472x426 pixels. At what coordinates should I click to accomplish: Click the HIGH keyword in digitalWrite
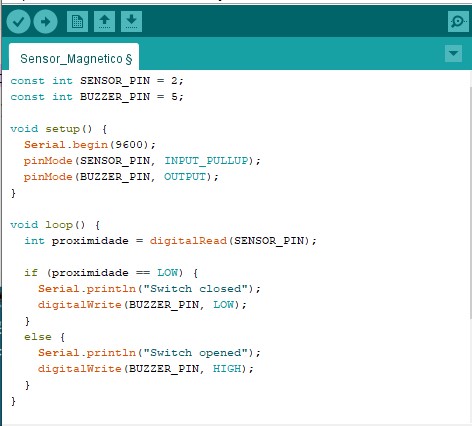point(227,369)
